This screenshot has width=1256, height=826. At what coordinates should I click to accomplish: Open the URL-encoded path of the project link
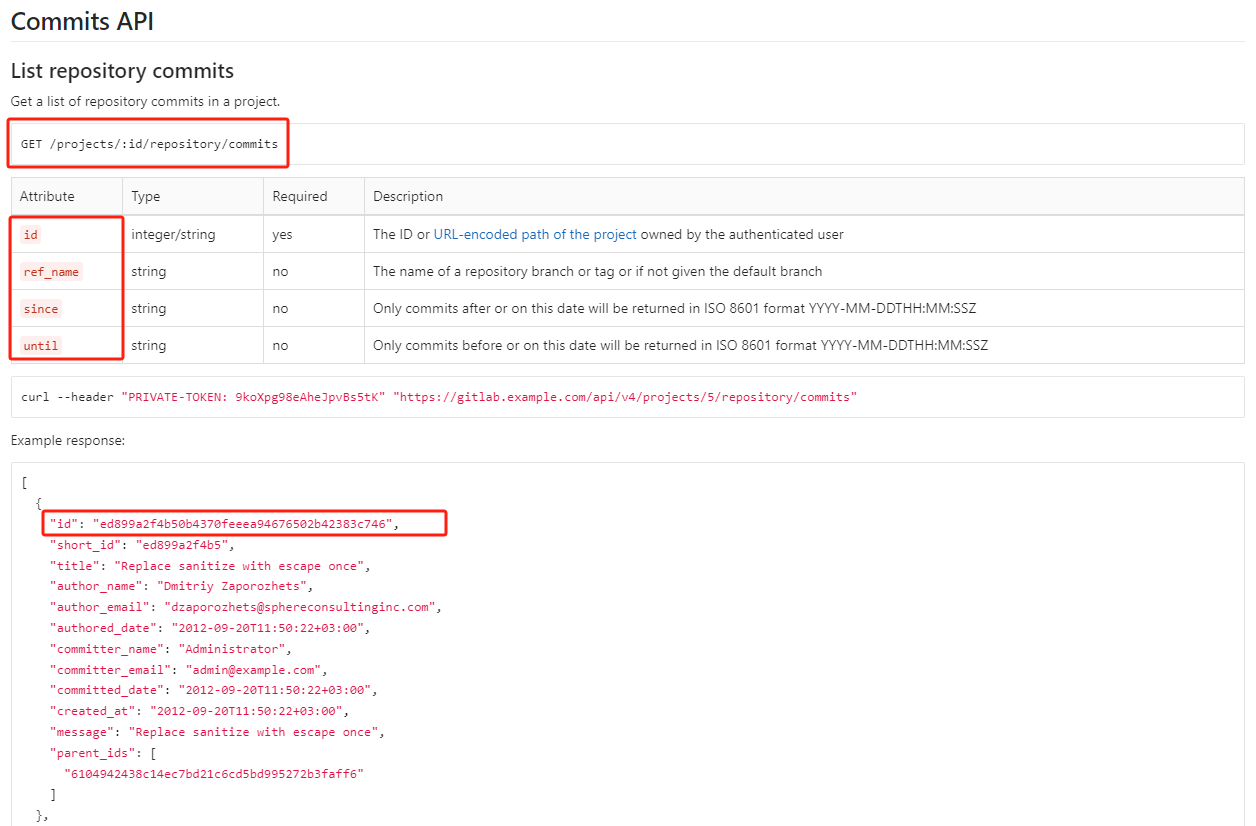(535, 234)
